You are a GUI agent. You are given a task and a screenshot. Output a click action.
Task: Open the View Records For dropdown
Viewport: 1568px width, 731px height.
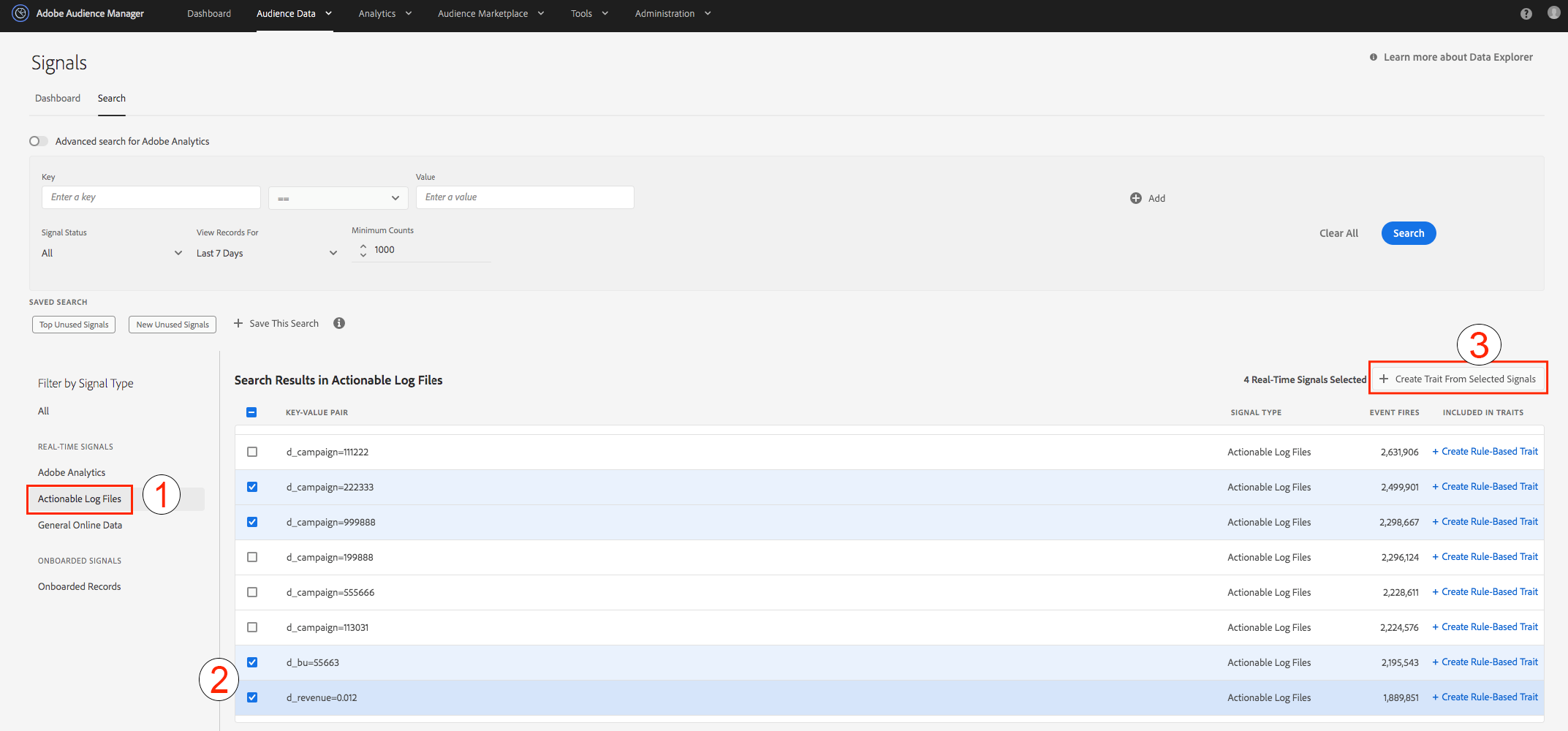267,253
